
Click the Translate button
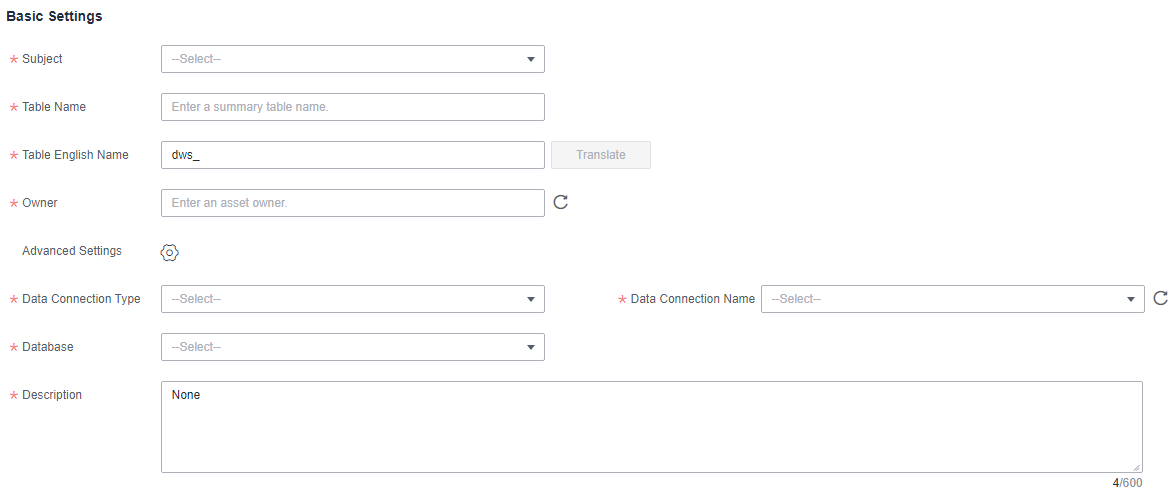601,155
